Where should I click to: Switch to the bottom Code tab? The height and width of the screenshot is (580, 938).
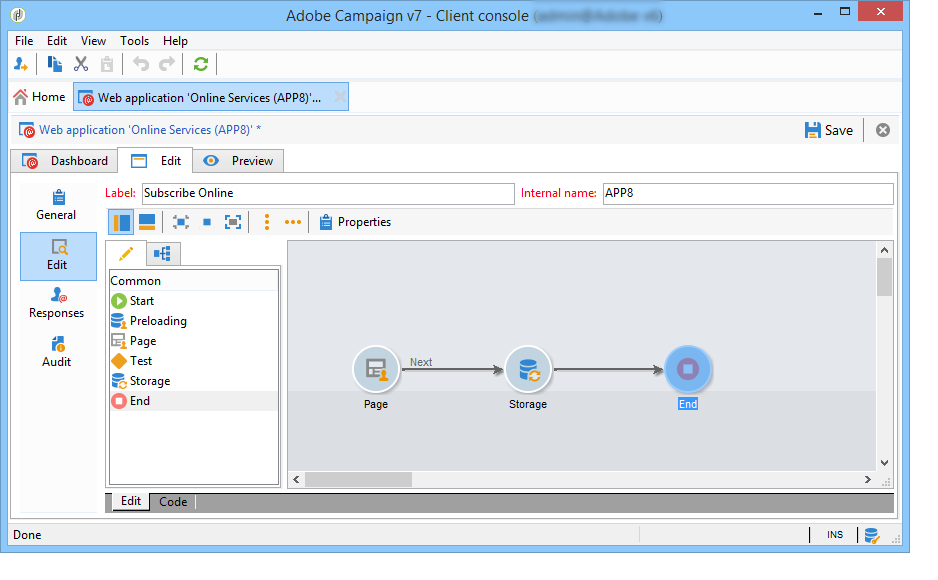tap(173, 502)
